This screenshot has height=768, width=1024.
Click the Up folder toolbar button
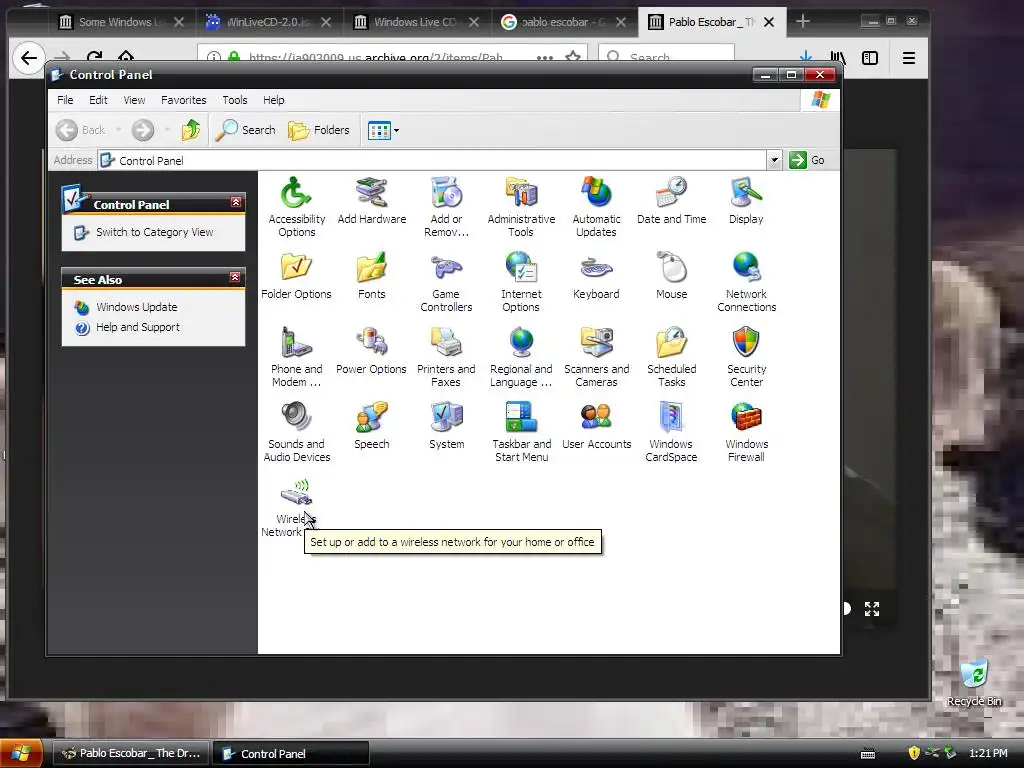191,130
